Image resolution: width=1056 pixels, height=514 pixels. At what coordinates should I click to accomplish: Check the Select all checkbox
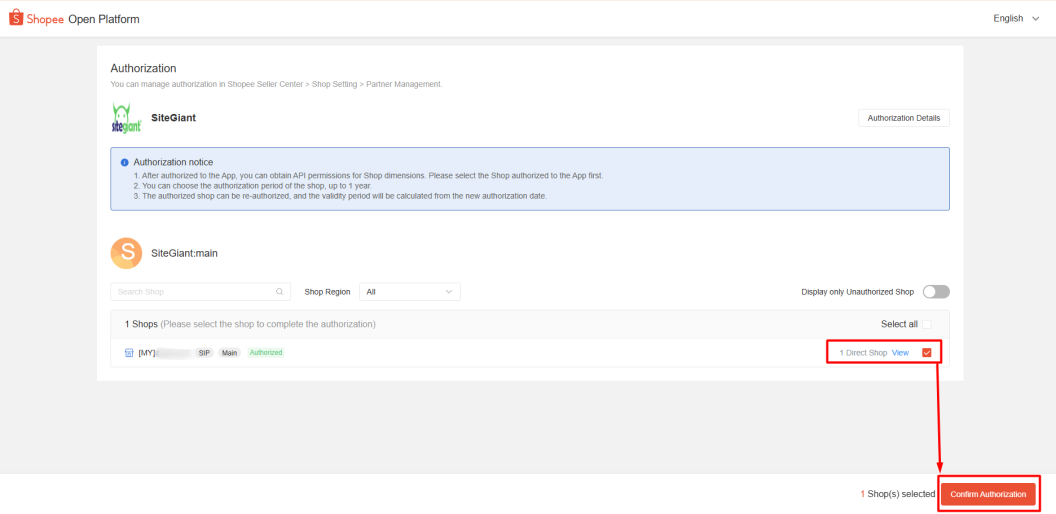926,324
